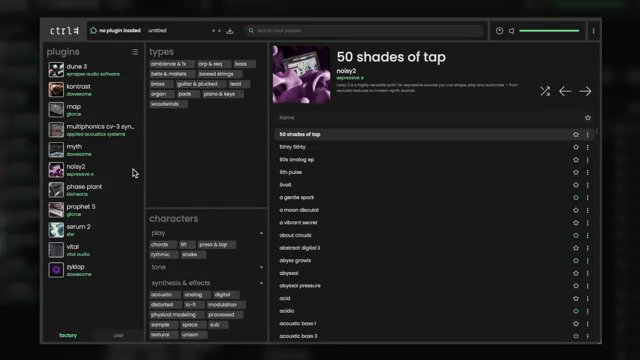The image size is (640, 360).
Task: Select the 9volt preset row
Action: 433,185
